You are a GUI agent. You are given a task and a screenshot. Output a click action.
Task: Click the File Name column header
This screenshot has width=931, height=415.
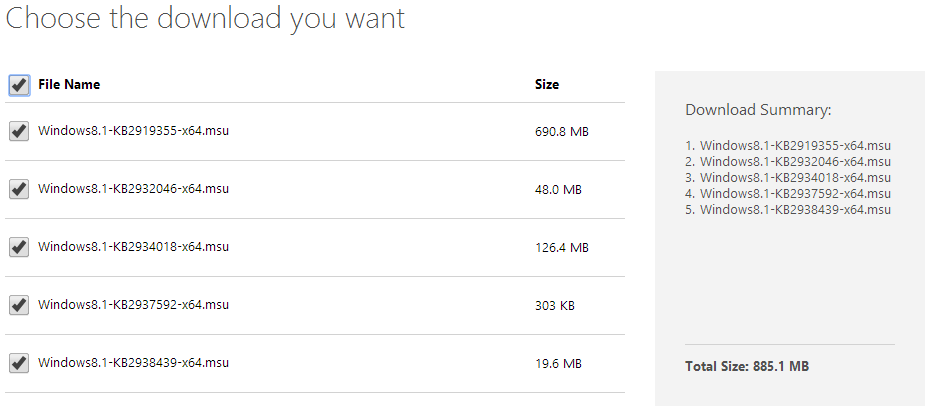click(69, 85)
